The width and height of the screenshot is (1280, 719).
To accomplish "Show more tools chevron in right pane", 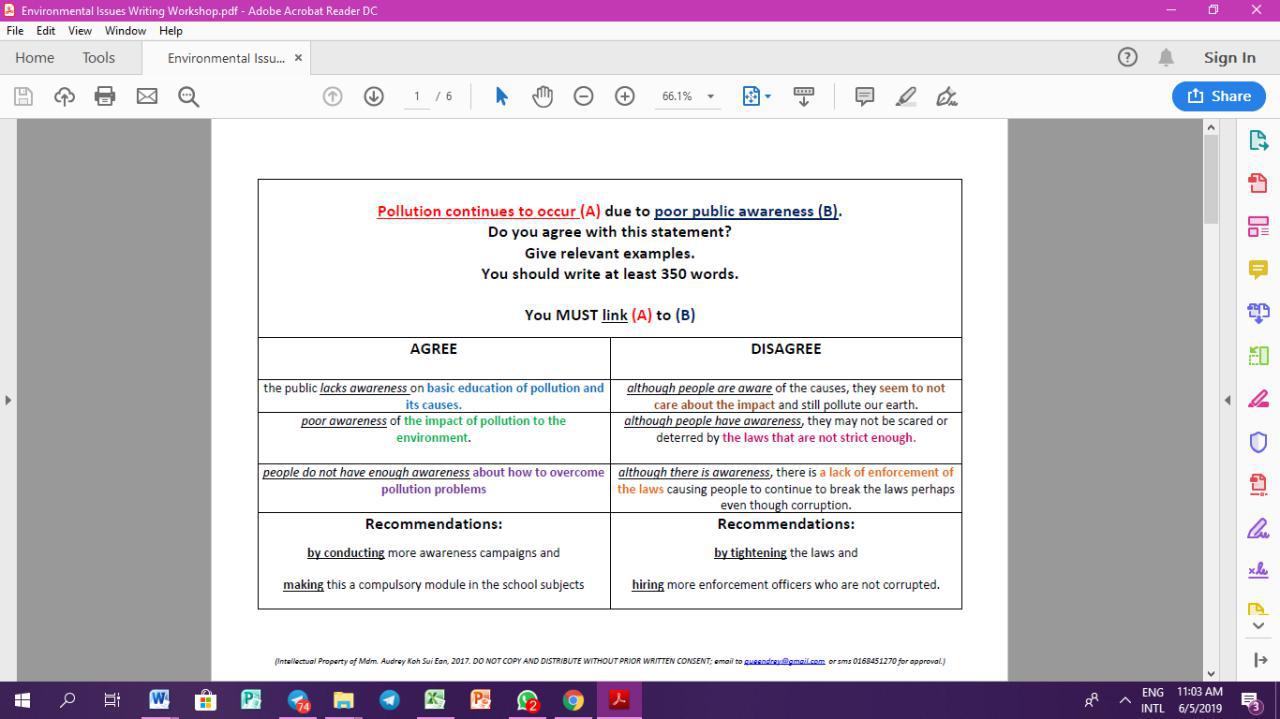I will (1258, 626).
